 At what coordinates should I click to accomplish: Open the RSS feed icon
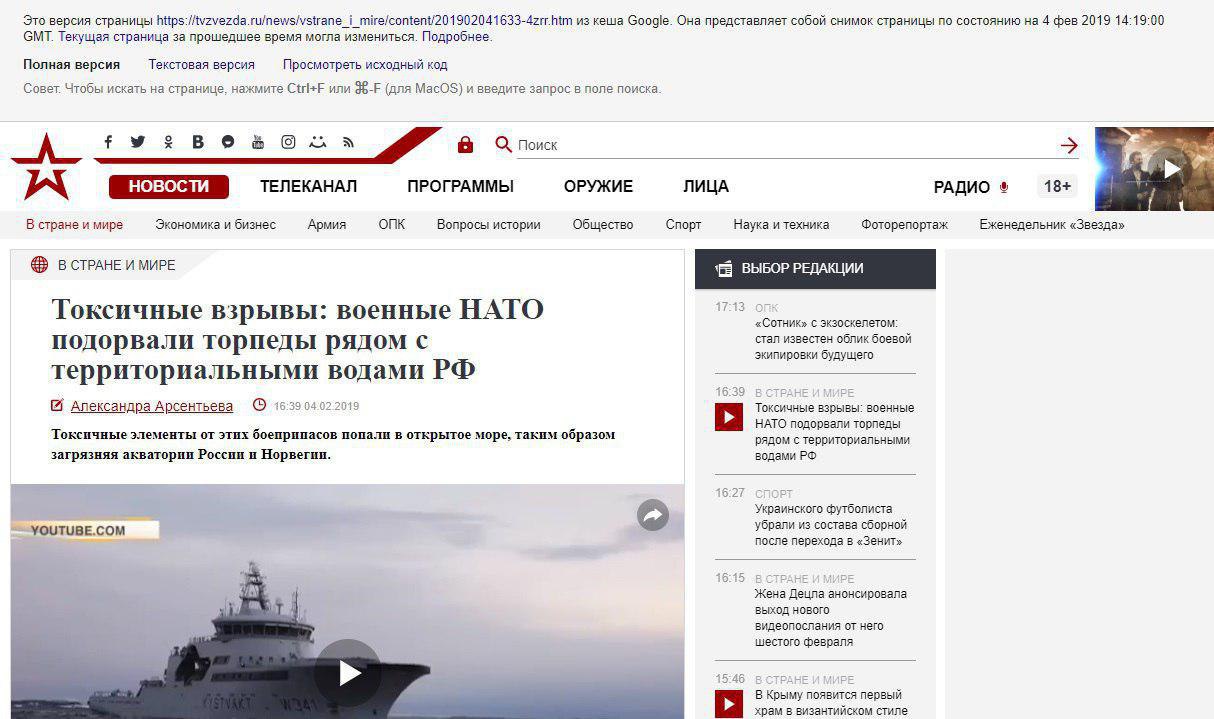click(348, 142)
